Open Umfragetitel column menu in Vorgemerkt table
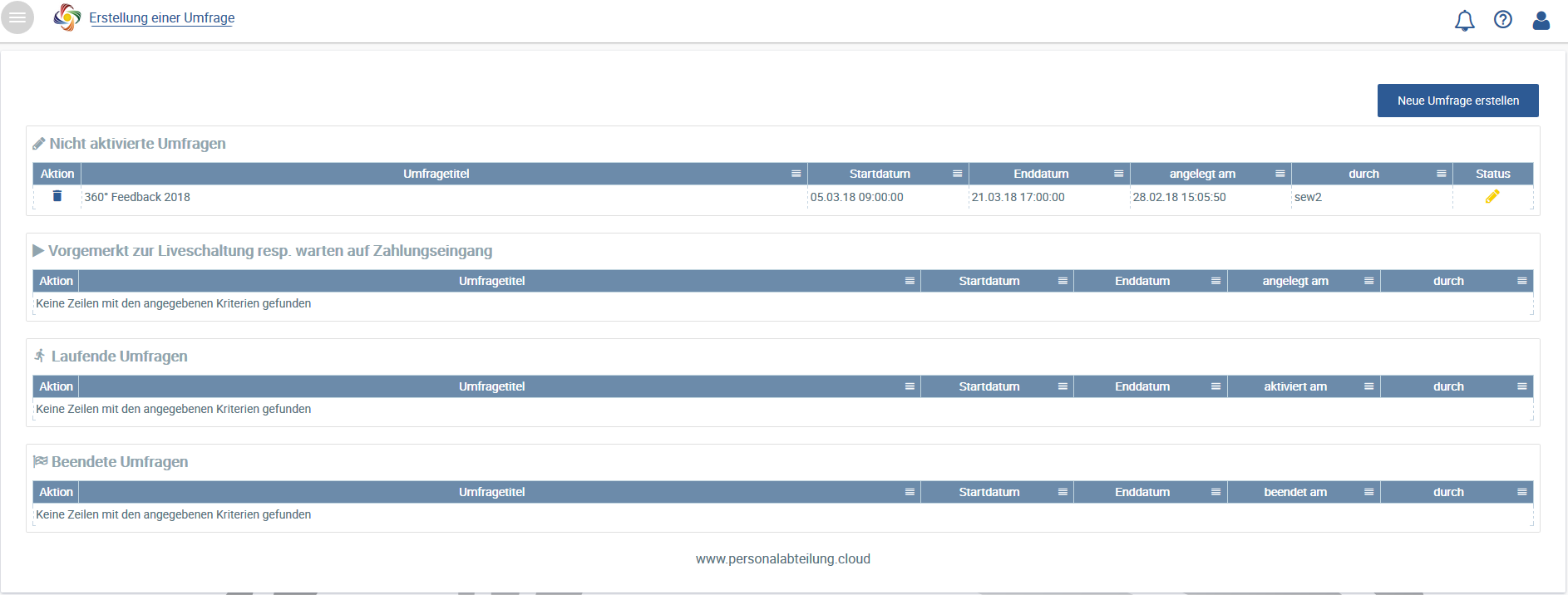Viewport: 1568px width, 595px height. click(910, 281)
